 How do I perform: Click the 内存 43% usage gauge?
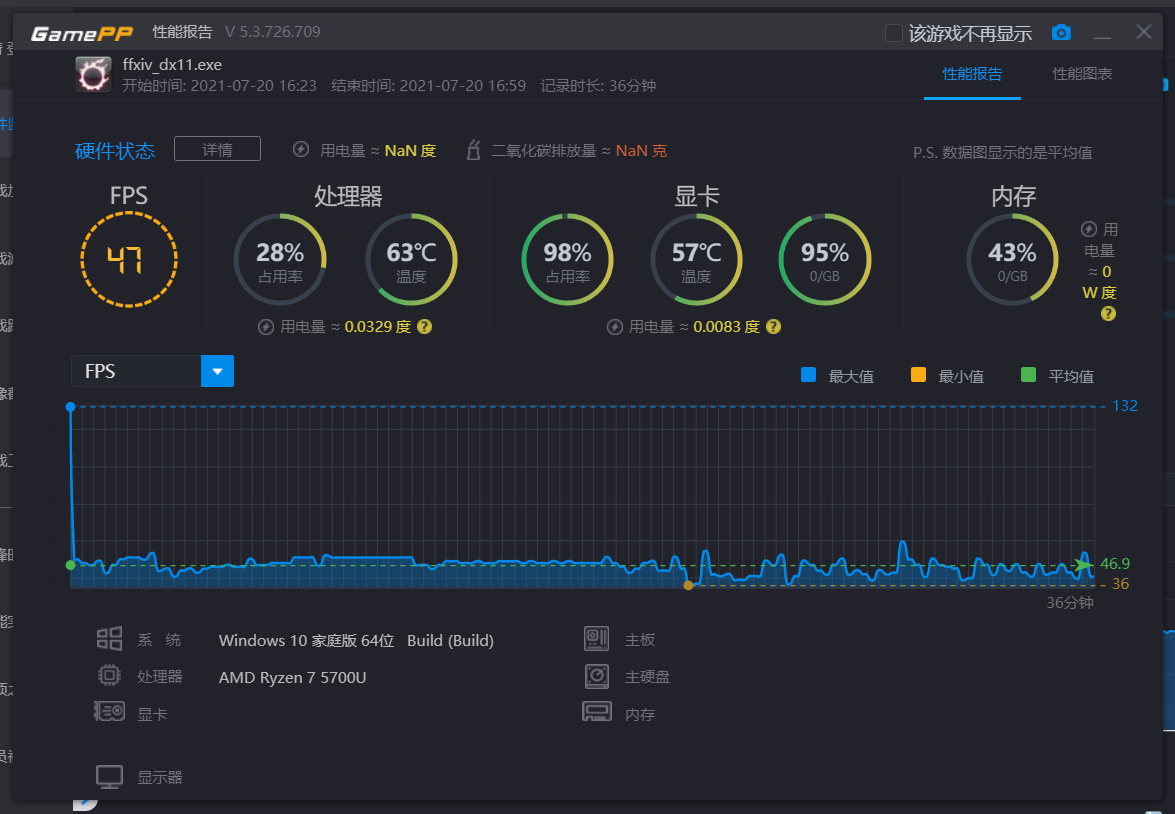click(1012, 259)
